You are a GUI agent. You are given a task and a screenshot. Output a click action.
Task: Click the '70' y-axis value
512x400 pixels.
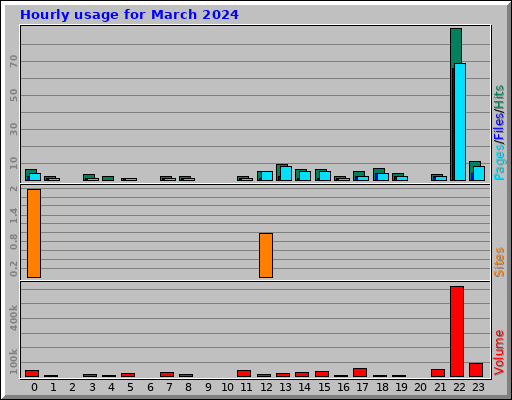pos(13,61)
